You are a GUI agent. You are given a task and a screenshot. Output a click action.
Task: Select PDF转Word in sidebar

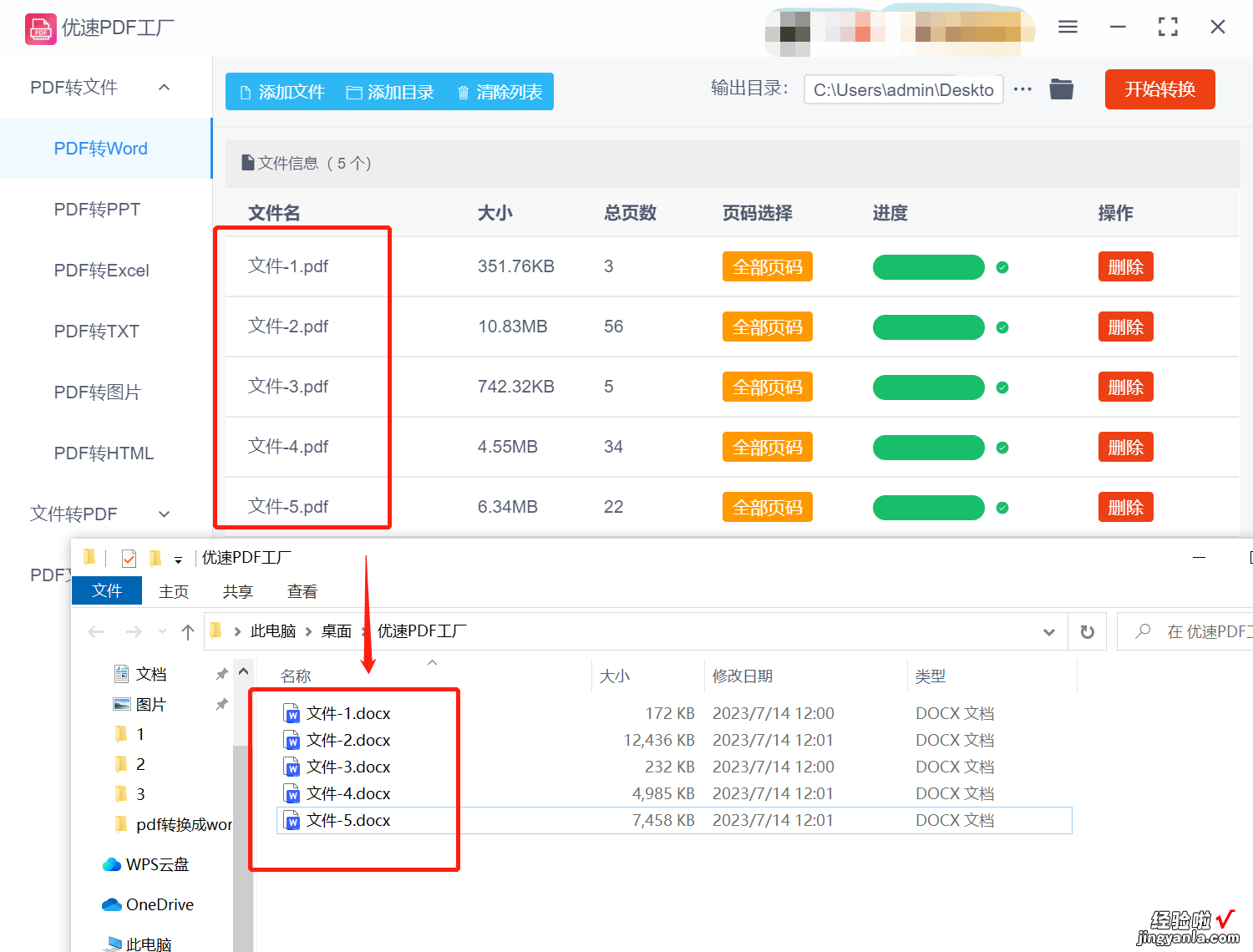tap(101, 149)
